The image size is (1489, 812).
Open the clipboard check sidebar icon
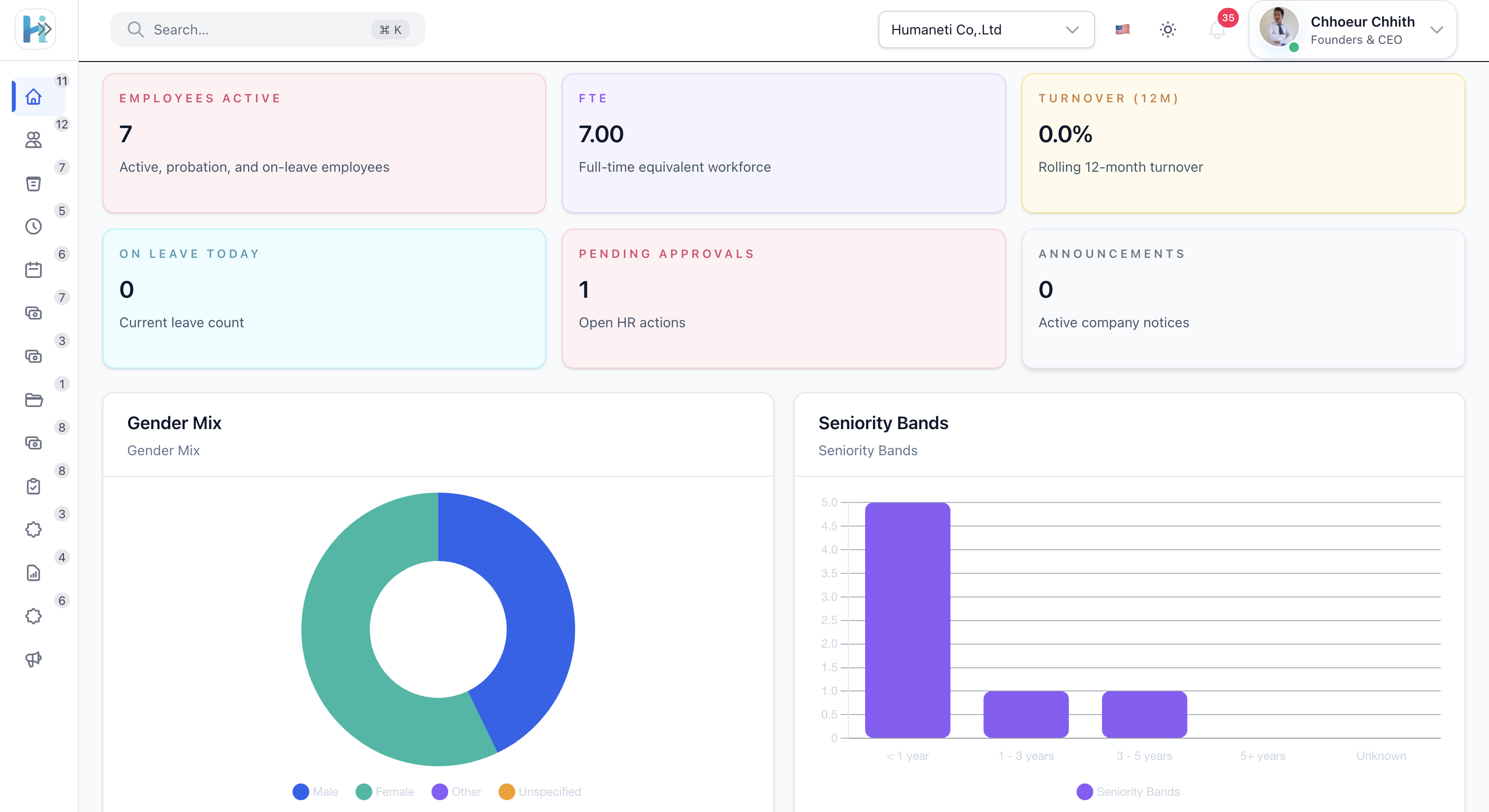(33, 486)
